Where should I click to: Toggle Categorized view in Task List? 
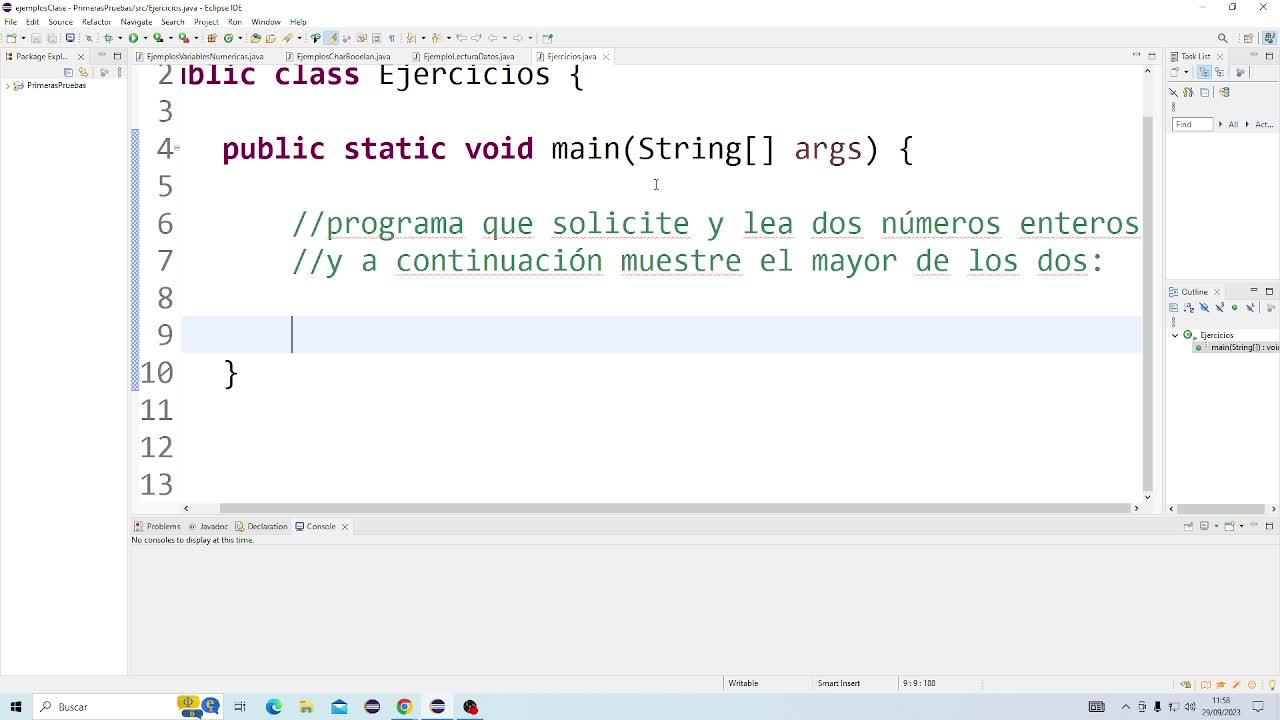tap(1204, 72)
